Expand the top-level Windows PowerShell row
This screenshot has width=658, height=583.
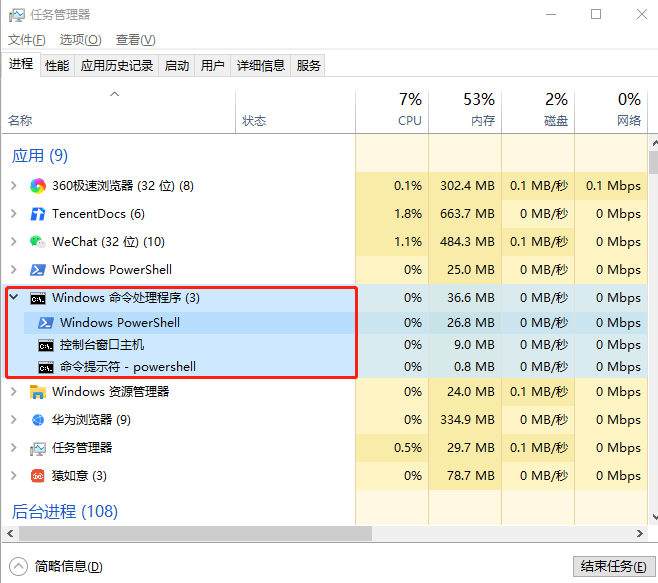pos(13,269)
